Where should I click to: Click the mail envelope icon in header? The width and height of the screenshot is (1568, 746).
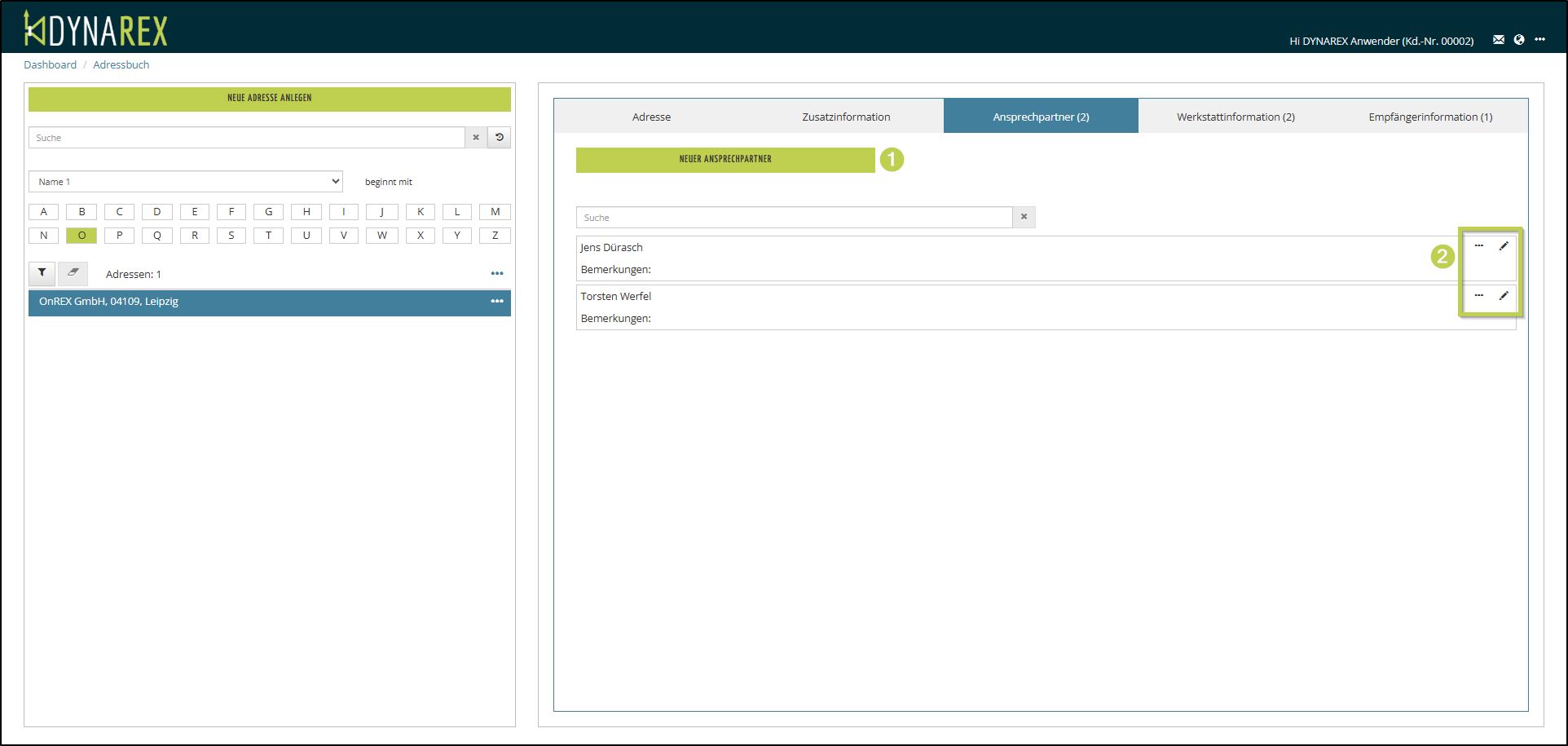(1498, 40)
